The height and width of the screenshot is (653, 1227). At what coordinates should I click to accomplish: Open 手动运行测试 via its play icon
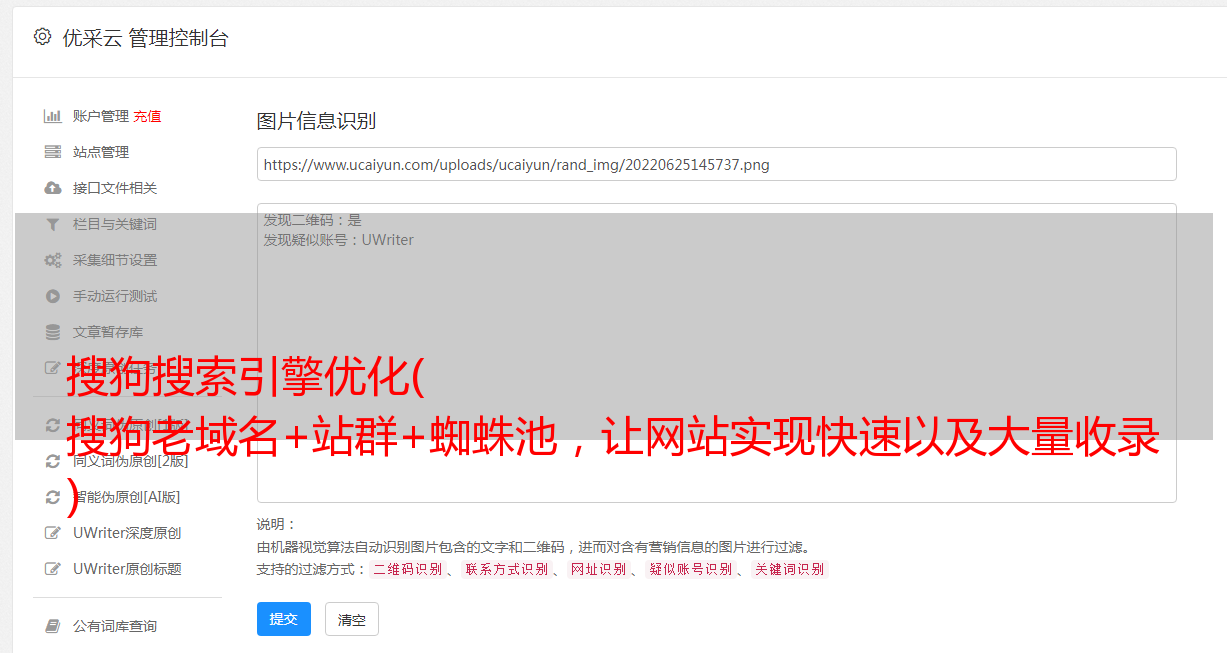(53, 296)
